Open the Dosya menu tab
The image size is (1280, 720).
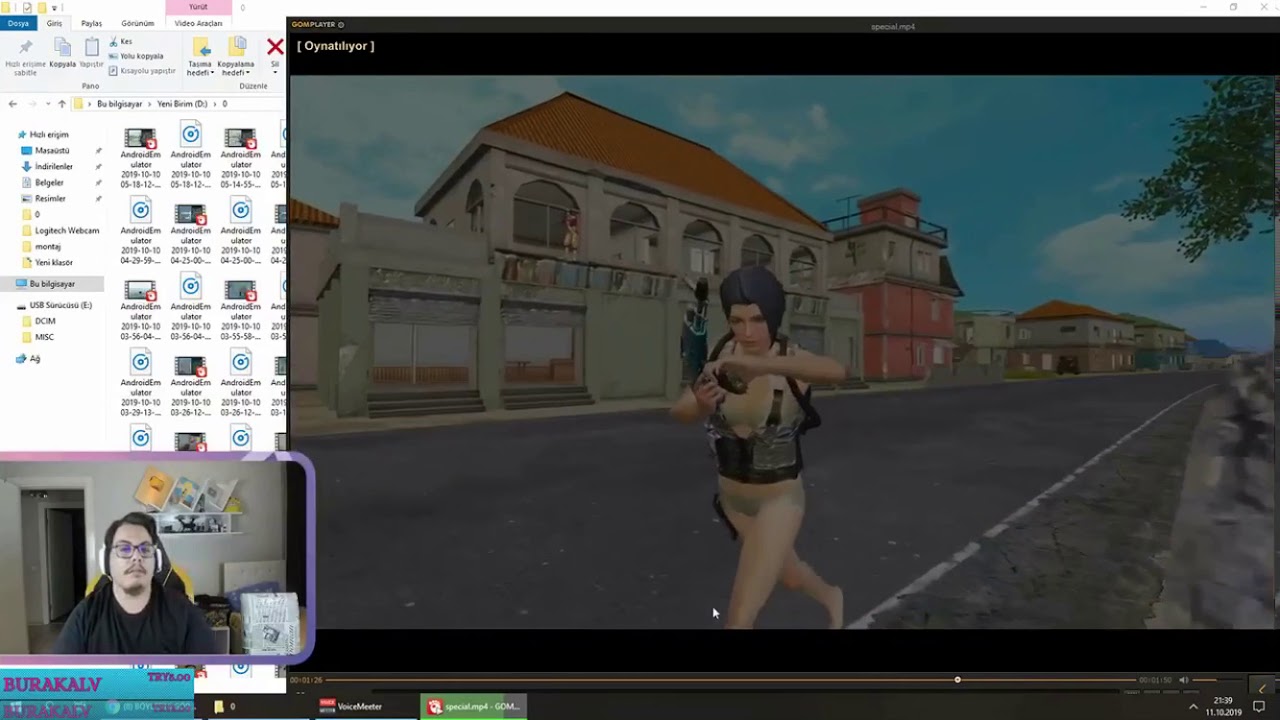pyautogui.click(x=18, y=23)
